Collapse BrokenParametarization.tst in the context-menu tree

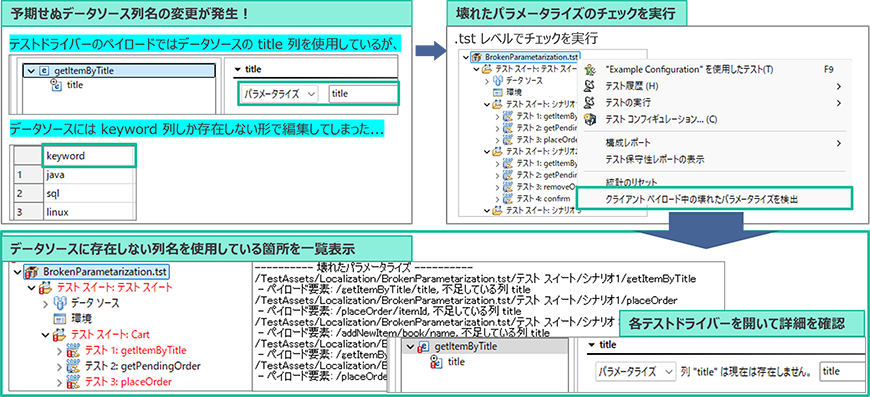465,57
